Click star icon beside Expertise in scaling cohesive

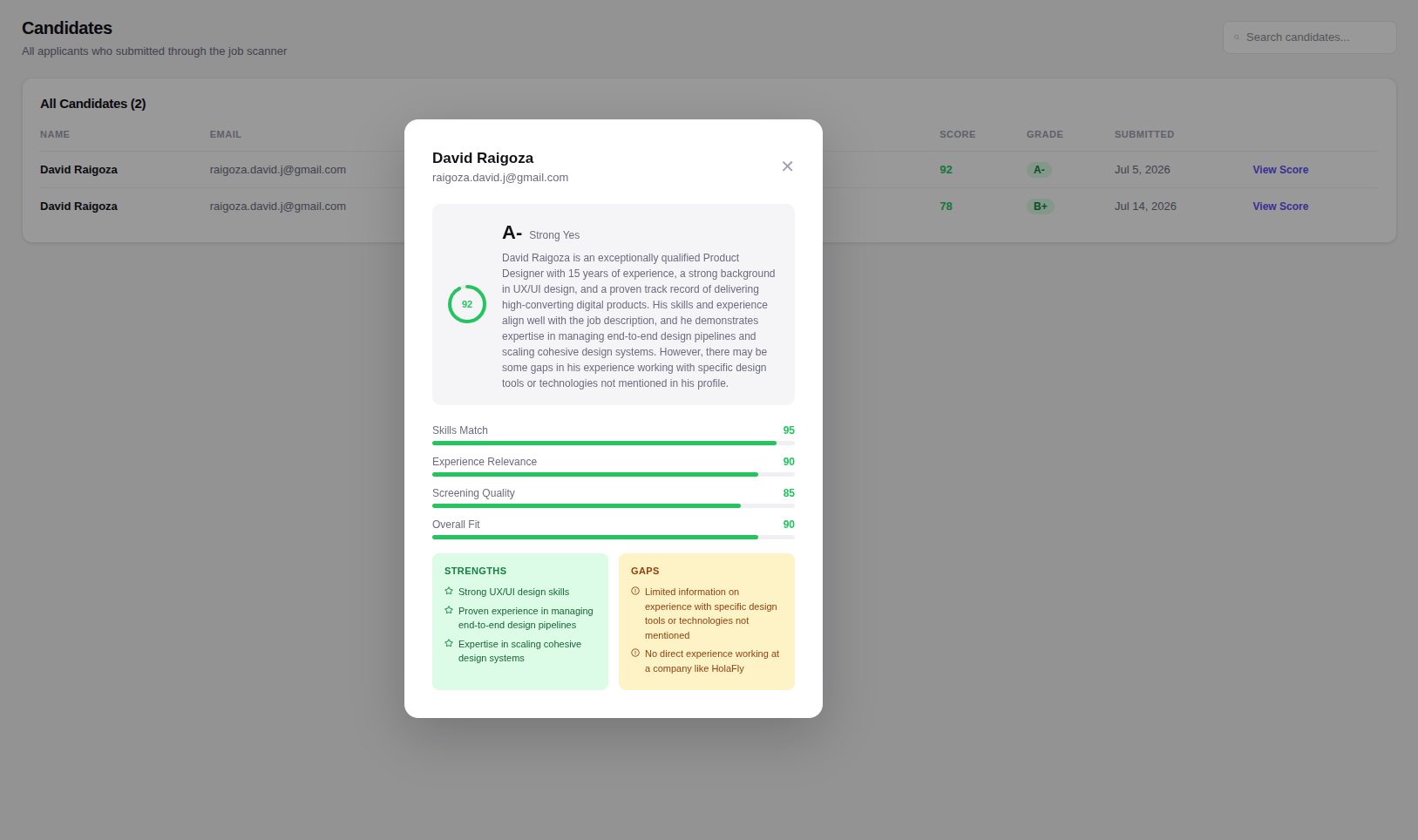pyautogui.click(x=449, y=643)
